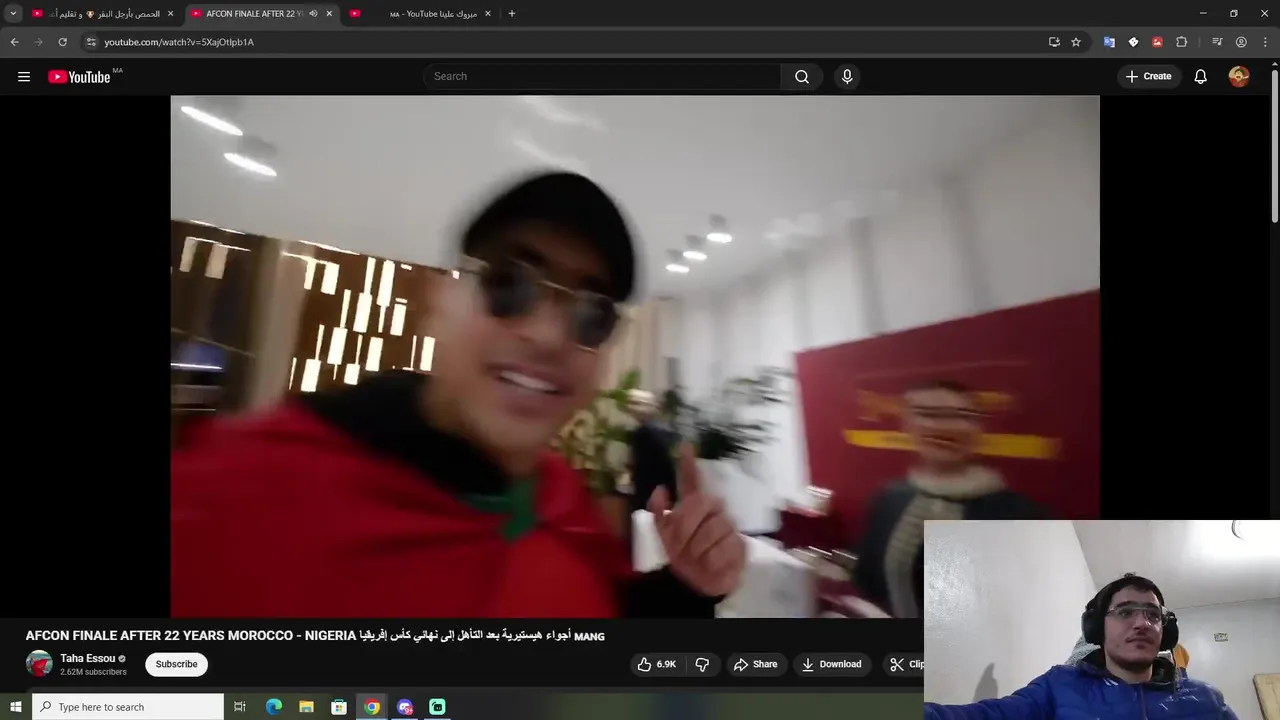Click the red image extension icon
The height and width of the screenshot is (720, 1280).
(1157, 42)
